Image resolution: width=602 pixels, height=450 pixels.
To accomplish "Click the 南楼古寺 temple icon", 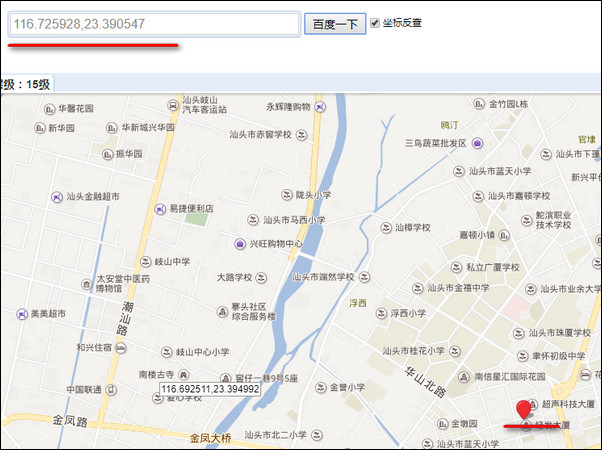I will pos(184,374).
